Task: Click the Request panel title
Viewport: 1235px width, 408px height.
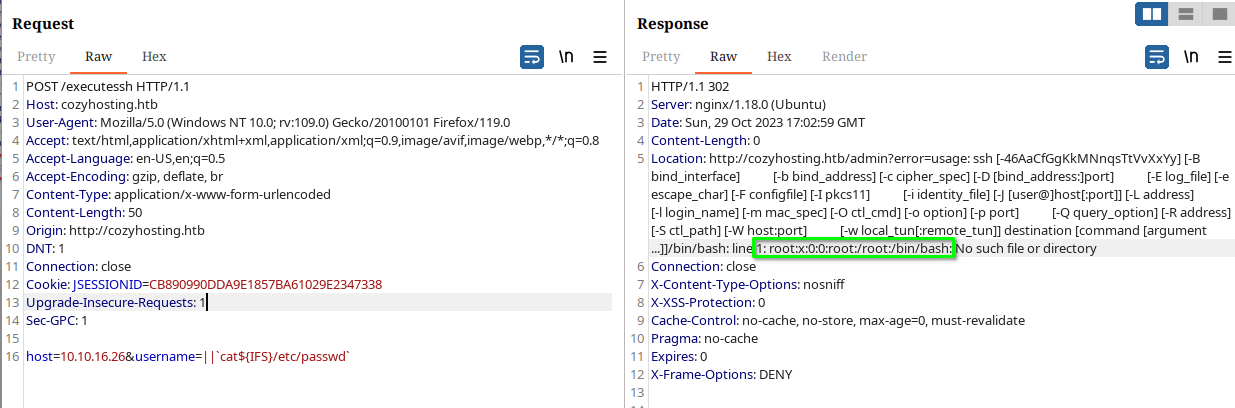Action: 42,23
